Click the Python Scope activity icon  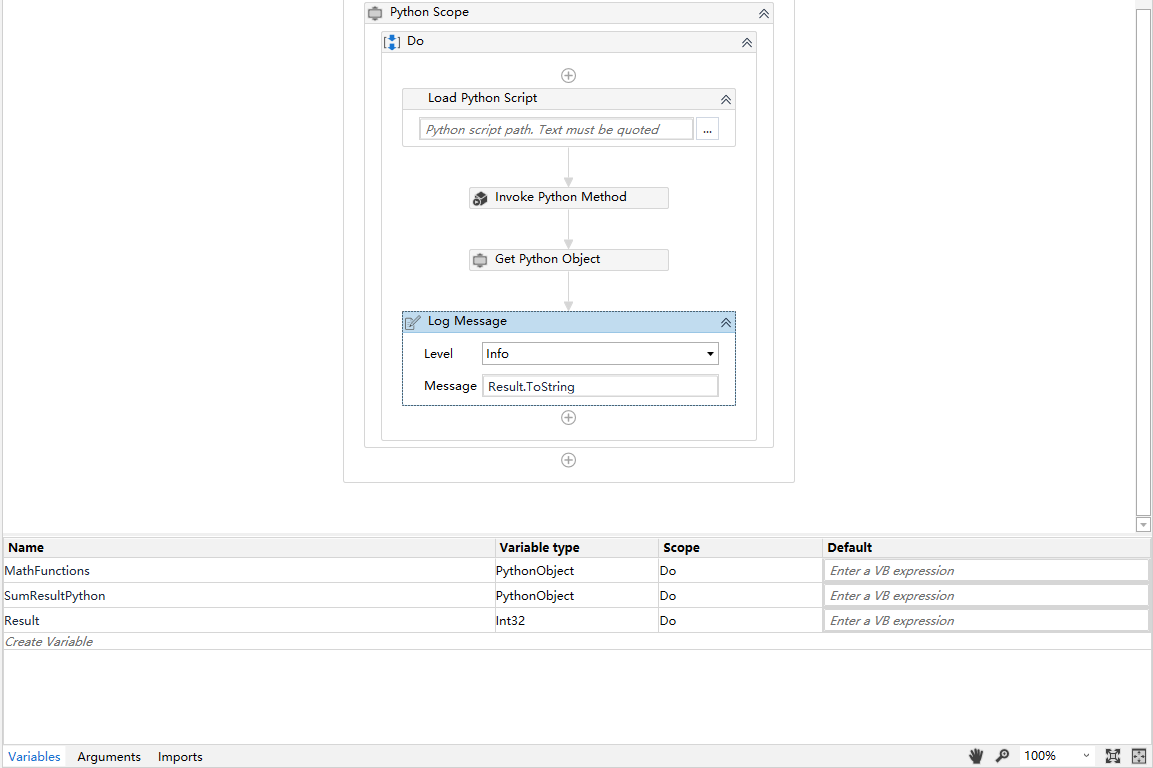point(375,13)
